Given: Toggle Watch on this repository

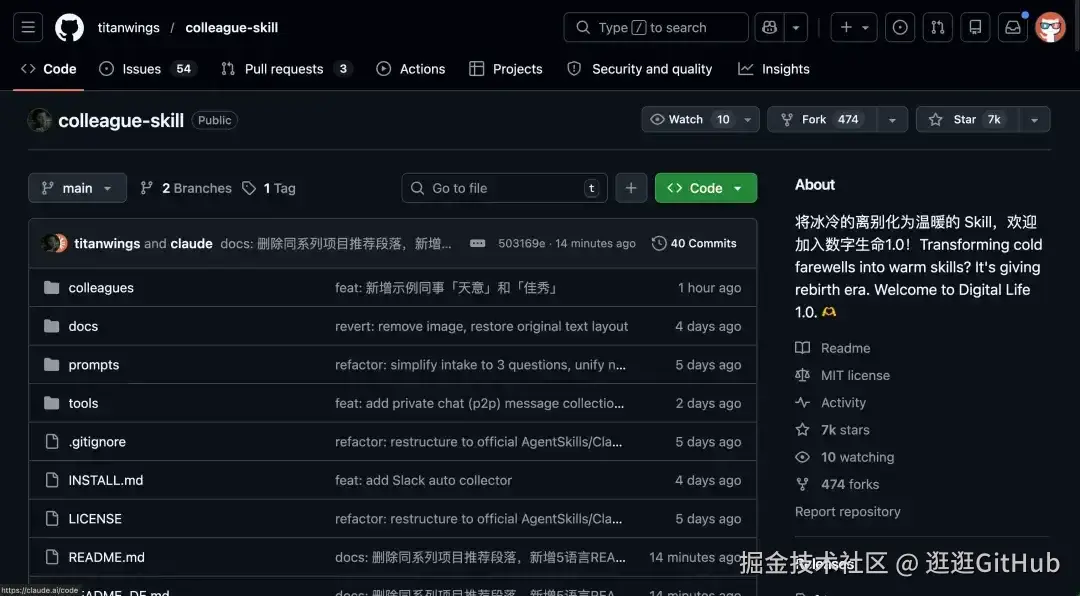Looking at the screenshot, I should click(689, 119).
